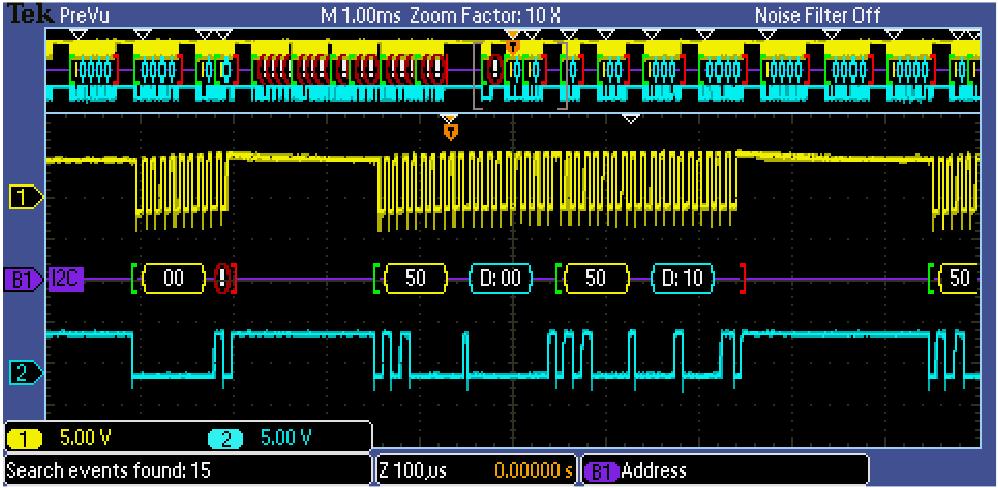The image size is (998, 488).
Task: Click the red error exclamation packet on bus
Action: [222, 279]
